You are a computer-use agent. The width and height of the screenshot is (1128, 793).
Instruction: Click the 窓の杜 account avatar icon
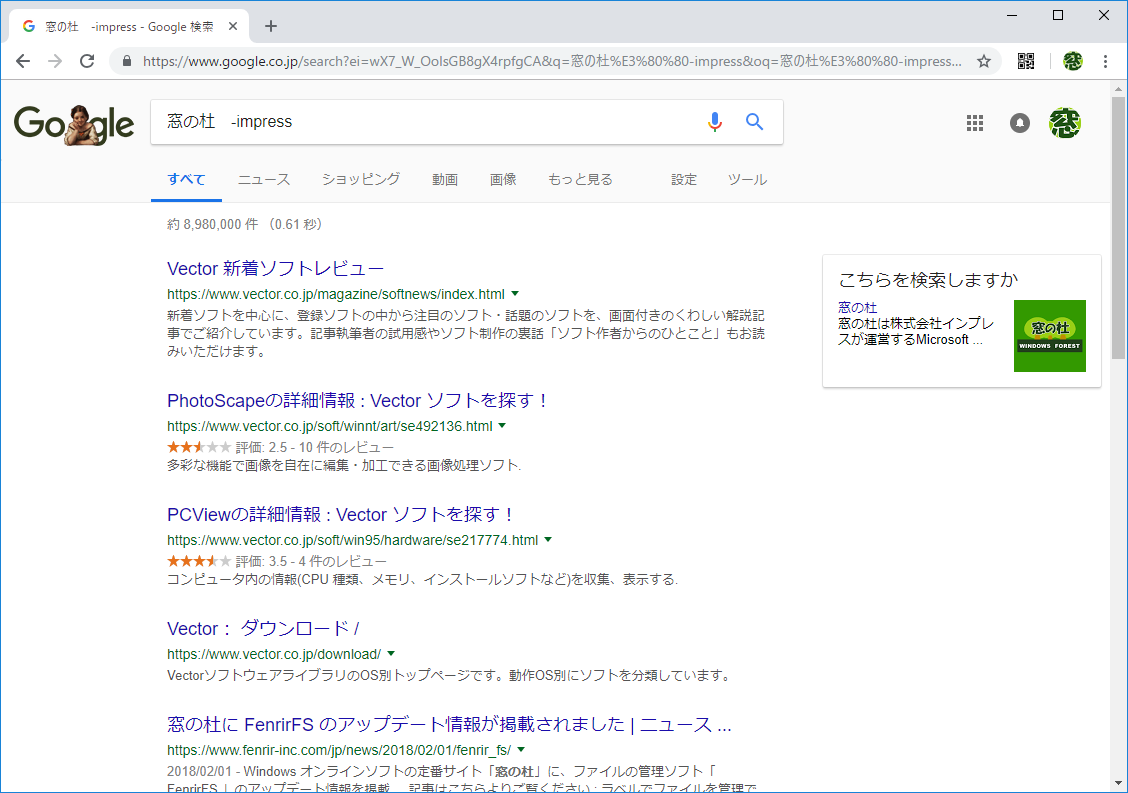coord(1064,122)
